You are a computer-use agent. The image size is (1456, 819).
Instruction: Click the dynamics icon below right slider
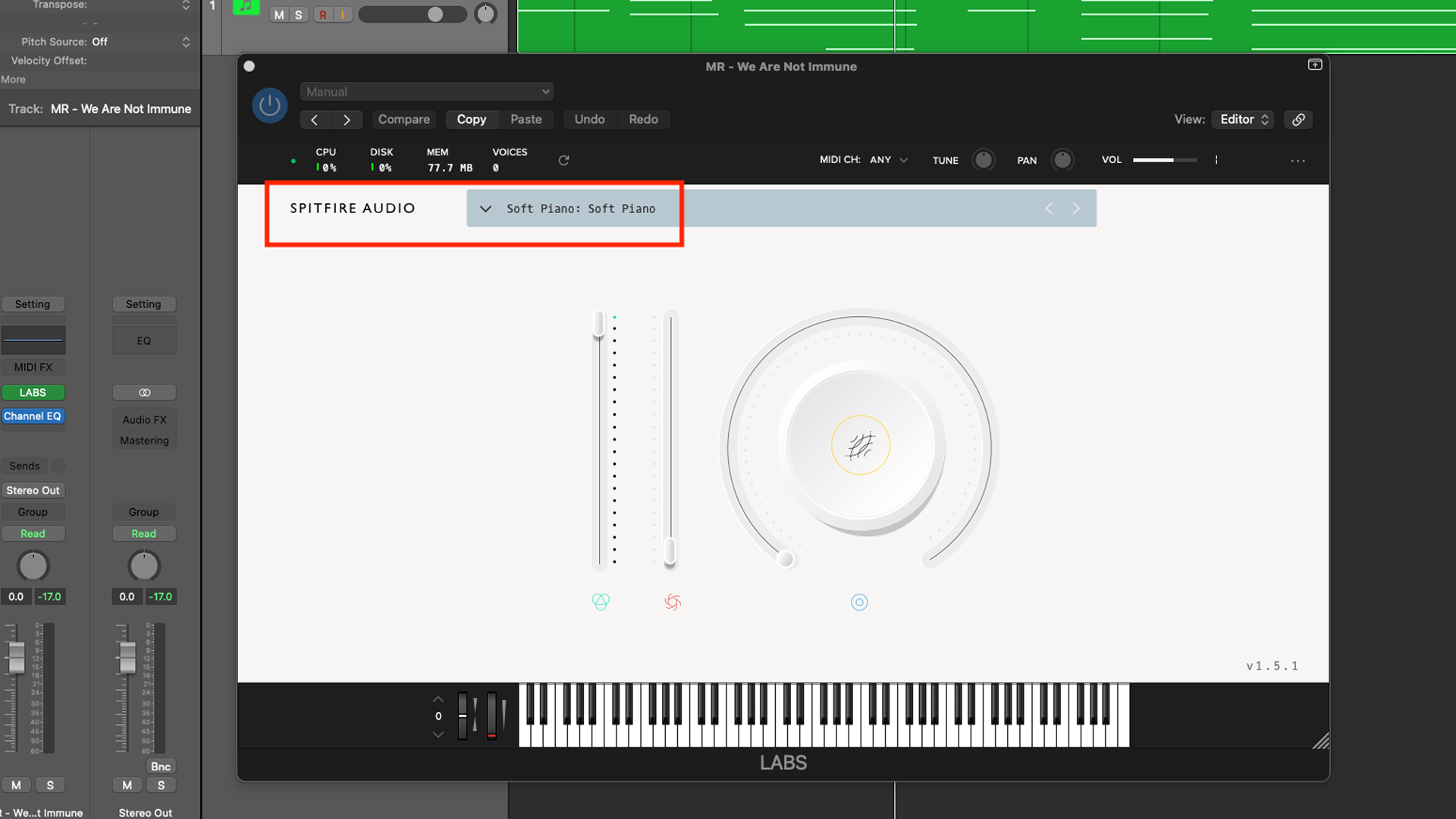673,602
